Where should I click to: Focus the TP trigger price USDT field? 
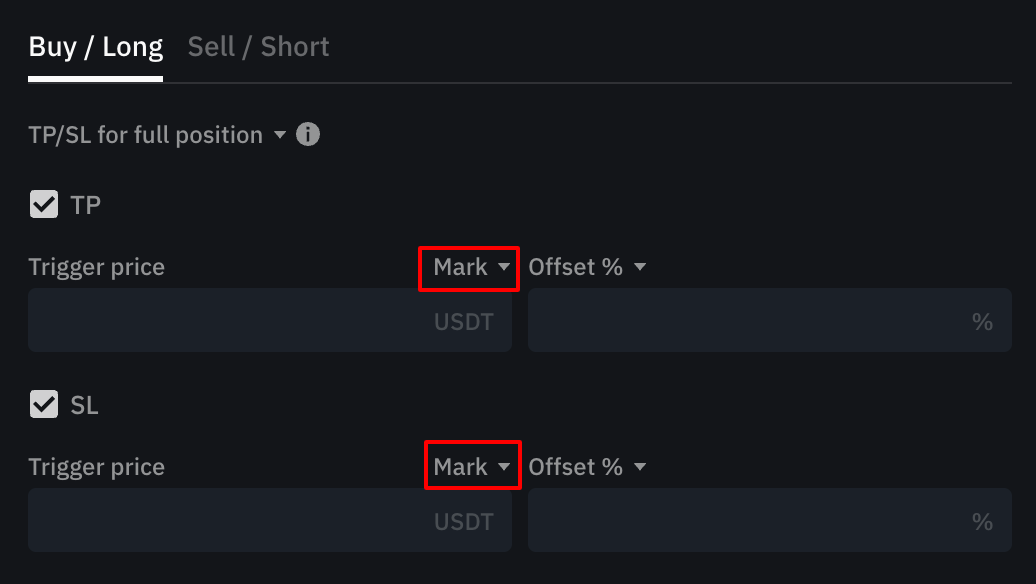click(x=270, y=320)
